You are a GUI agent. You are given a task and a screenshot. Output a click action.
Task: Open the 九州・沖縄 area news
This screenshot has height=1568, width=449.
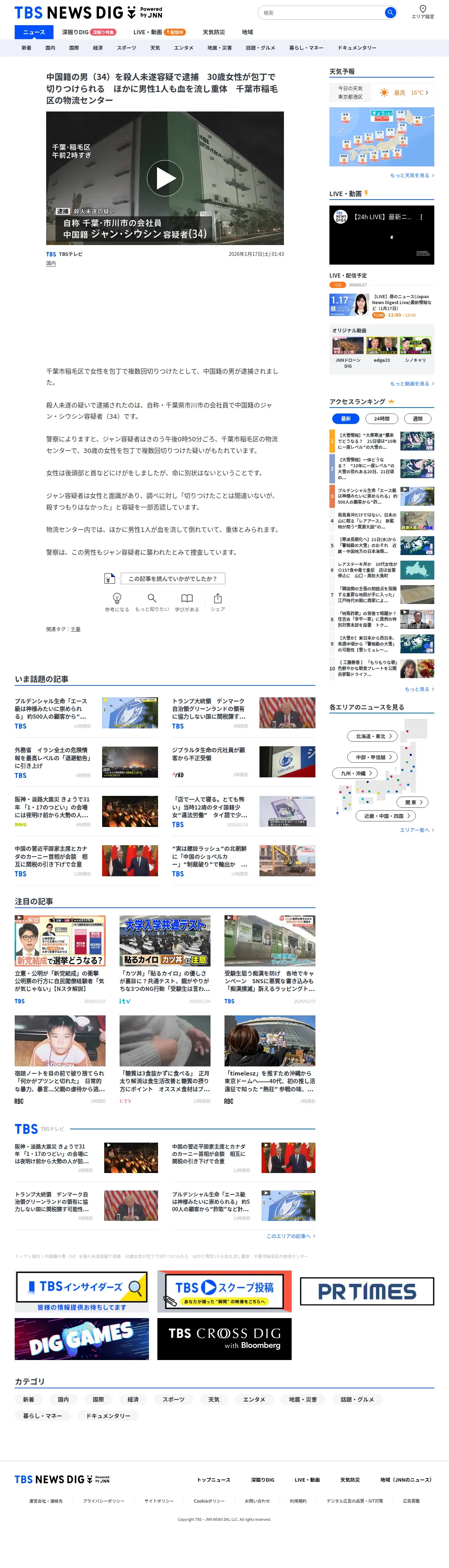355,773
